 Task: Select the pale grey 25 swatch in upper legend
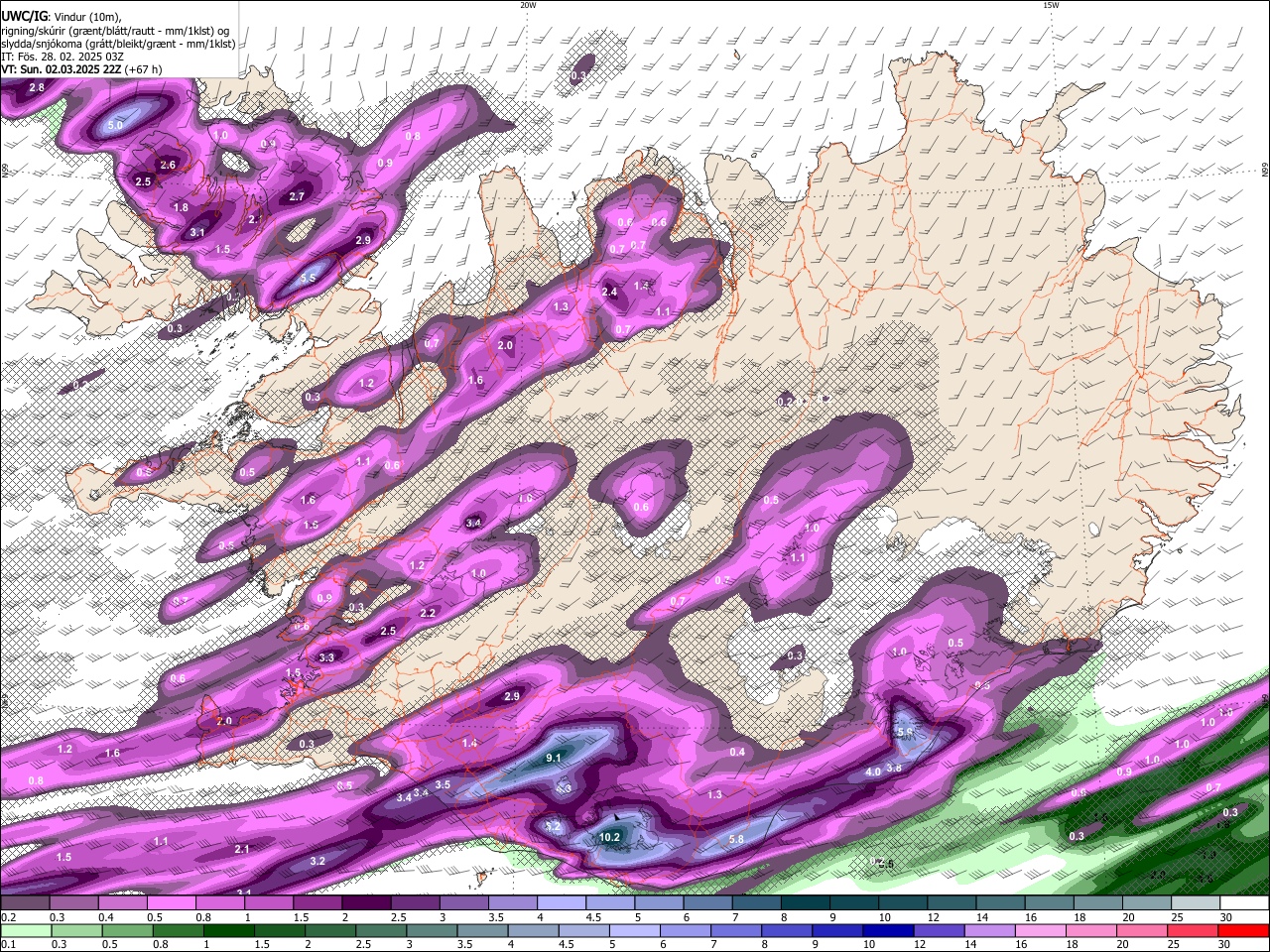coord(1195,902)
